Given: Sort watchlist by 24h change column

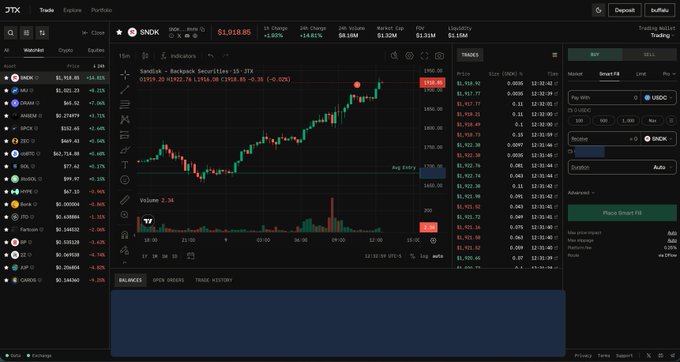Looking at the screenshot, I should coord(98,66).
